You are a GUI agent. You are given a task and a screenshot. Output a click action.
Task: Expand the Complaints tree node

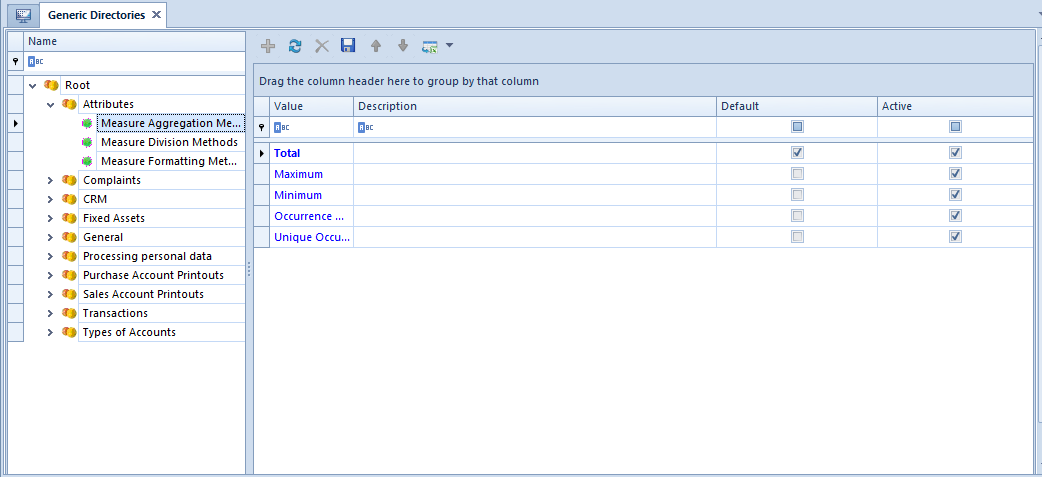(x=50, y=181)
